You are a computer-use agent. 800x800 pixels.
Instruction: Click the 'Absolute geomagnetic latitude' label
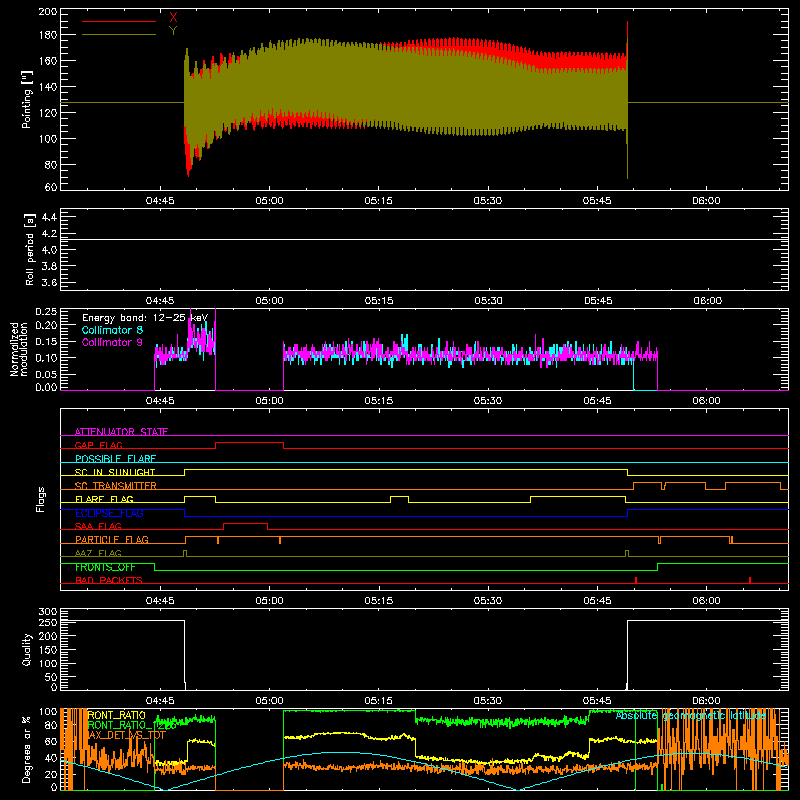pos(691,716)
